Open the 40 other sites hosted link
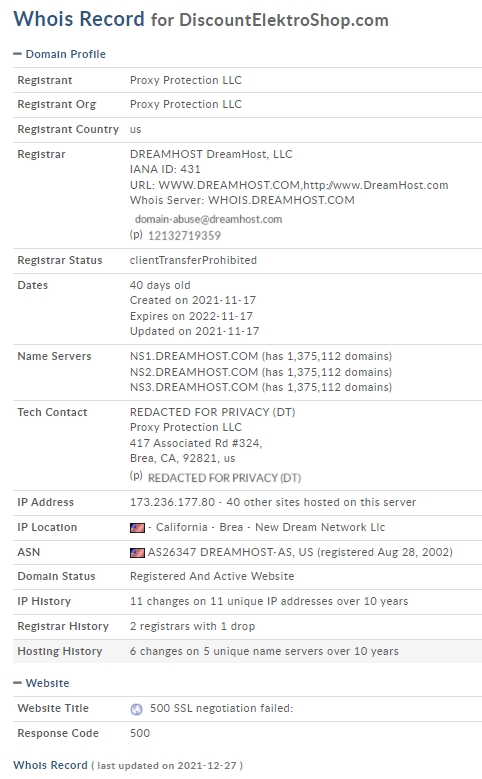The width and height of the screenshot is (482, 779). tap(321, 502)
